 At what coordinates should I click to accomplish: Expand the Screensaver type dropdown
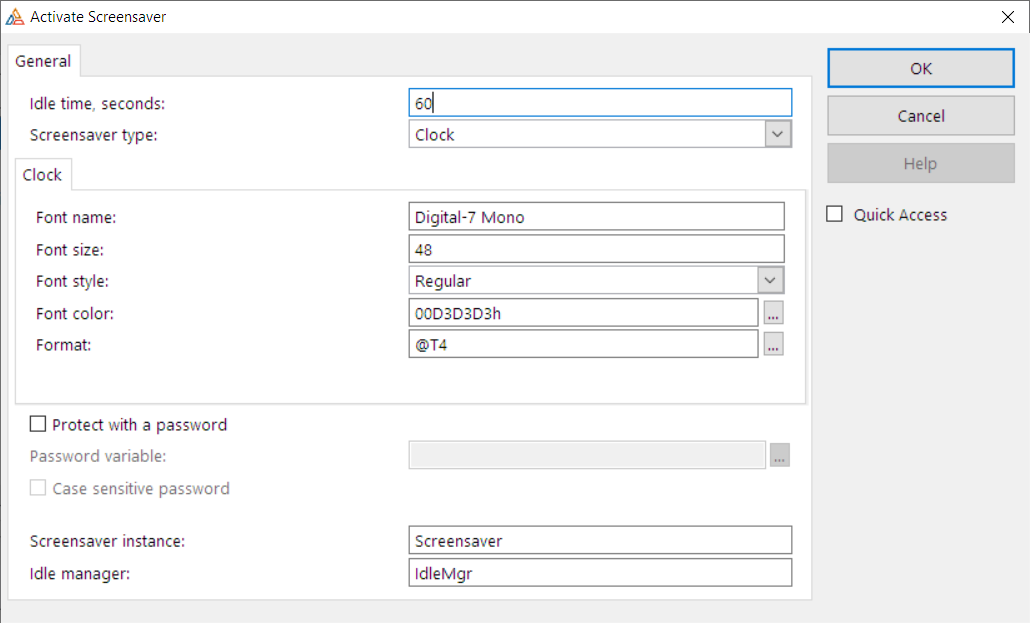(778, 134)
